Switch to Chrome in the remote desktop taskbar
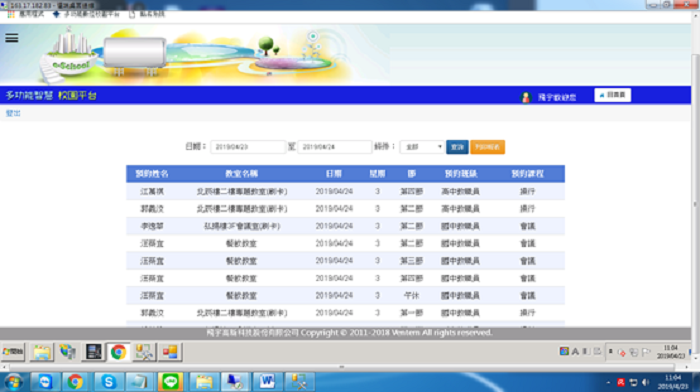700x392 pixels. pos(118,352)
